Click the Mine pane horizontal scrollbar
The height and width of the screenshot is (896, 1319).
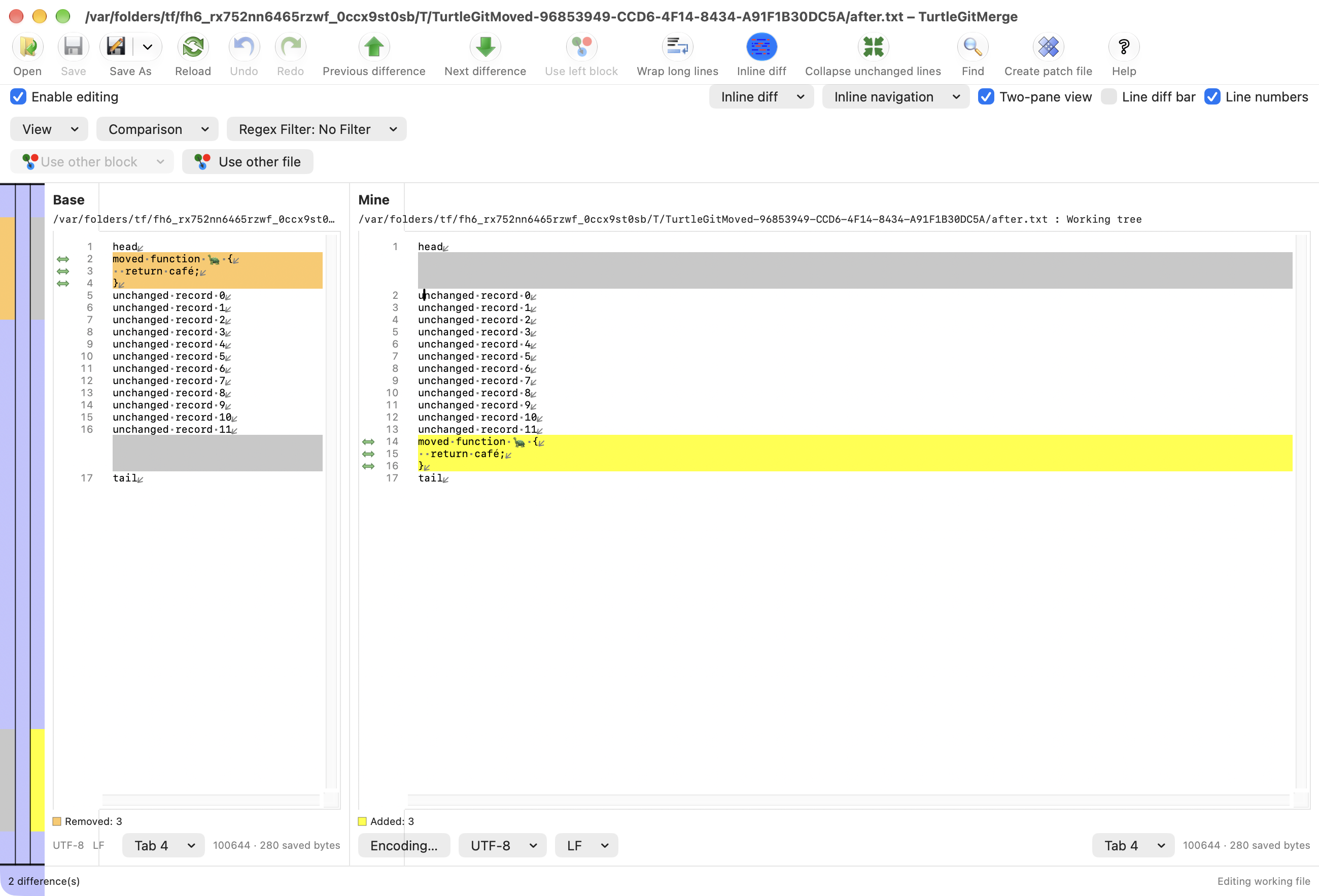(x=849, y=800)
